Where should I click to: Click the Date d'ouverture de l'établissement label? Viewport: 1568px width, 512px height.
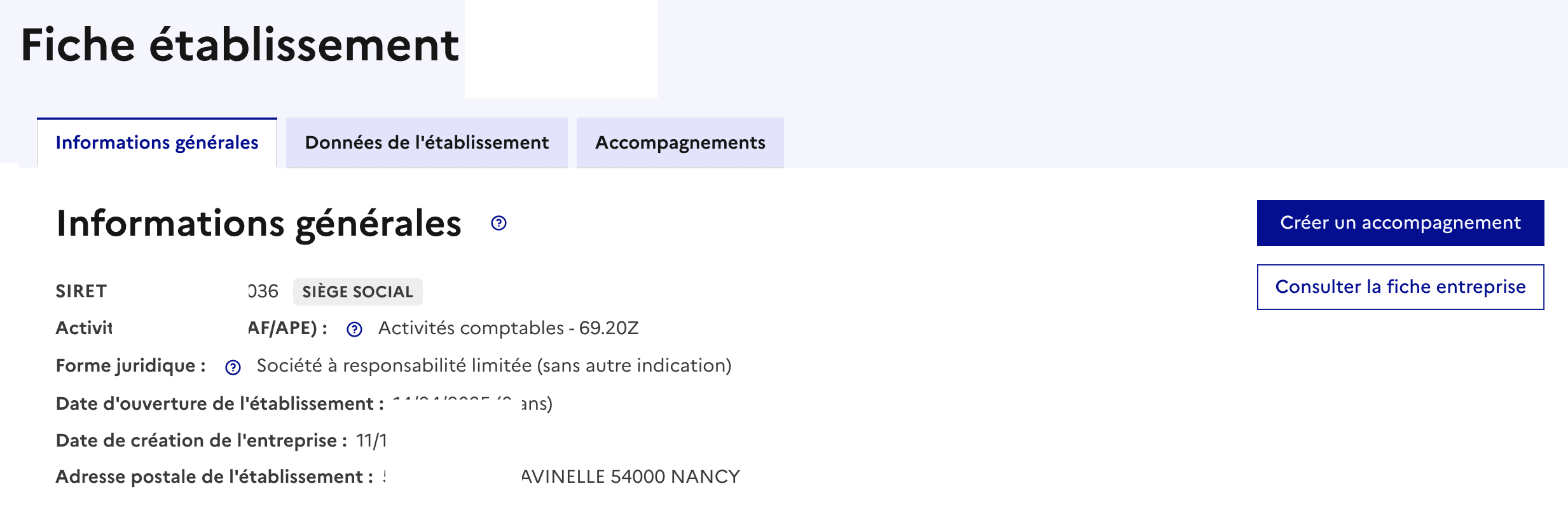click(219, 403)
